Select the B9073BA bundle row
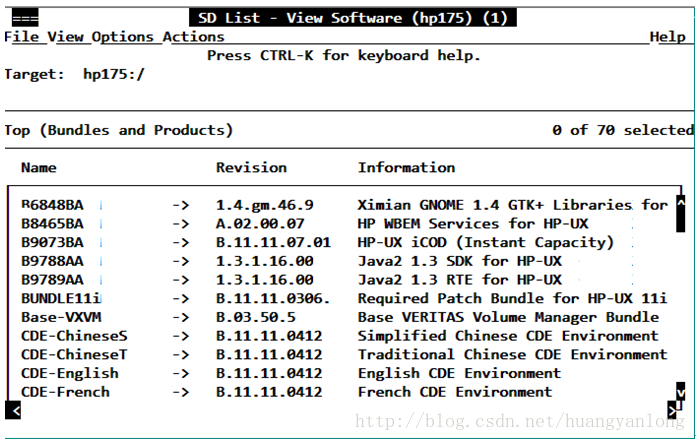 (344, 243)
